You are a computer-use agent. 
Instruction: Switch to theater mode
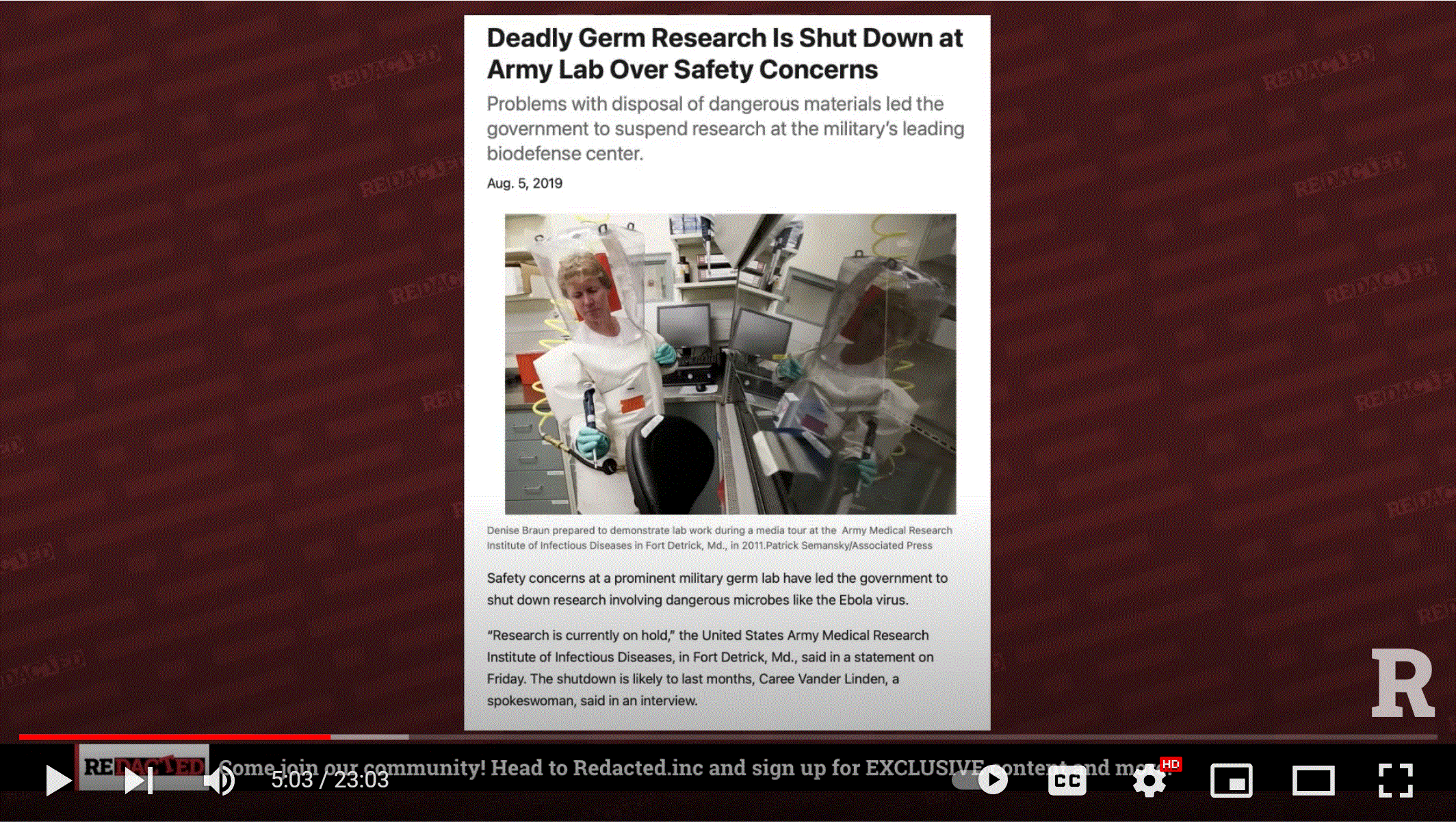[x=1314, y=781]
